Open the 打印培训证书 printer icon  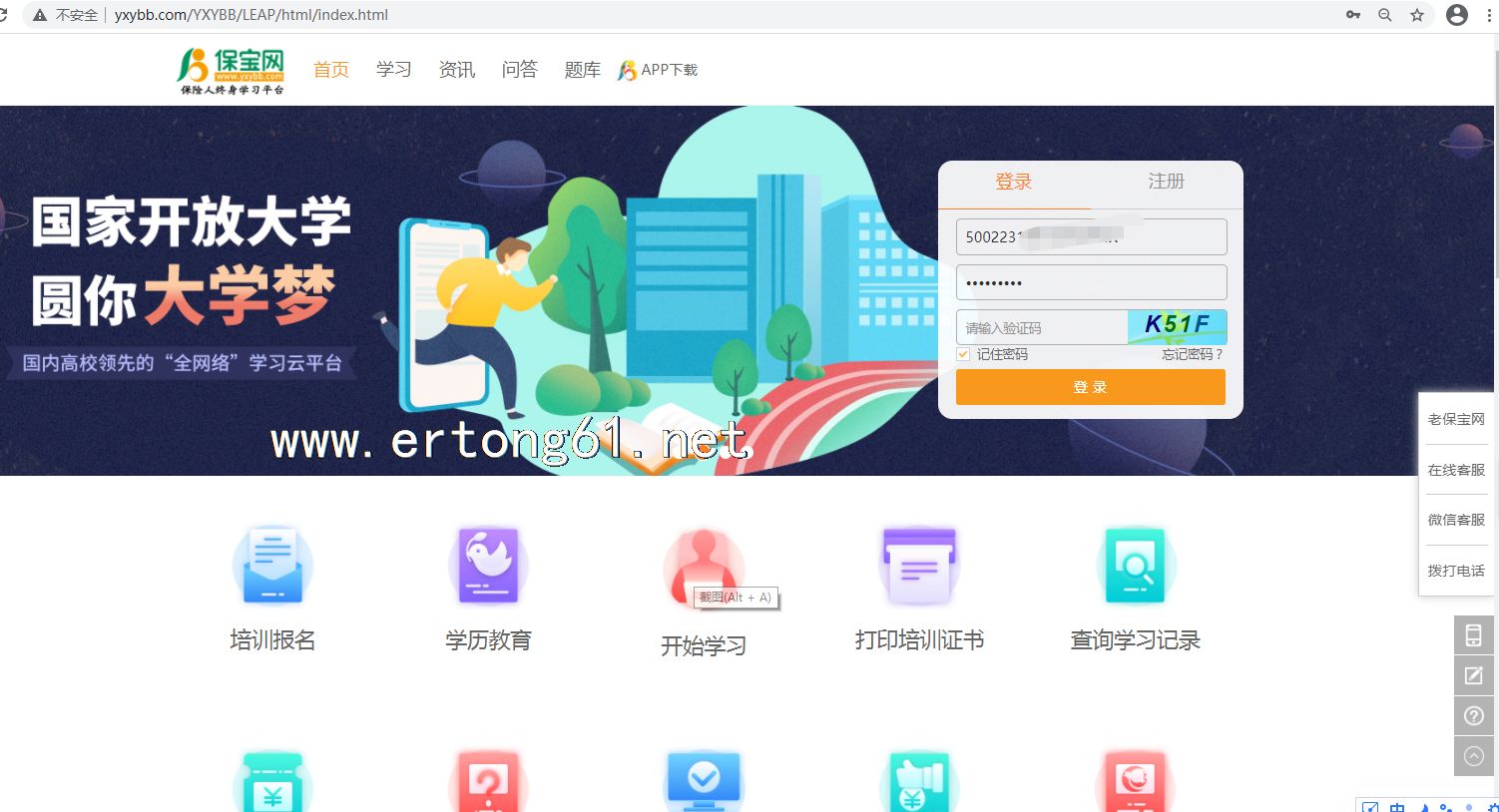[x=919, y=566]
